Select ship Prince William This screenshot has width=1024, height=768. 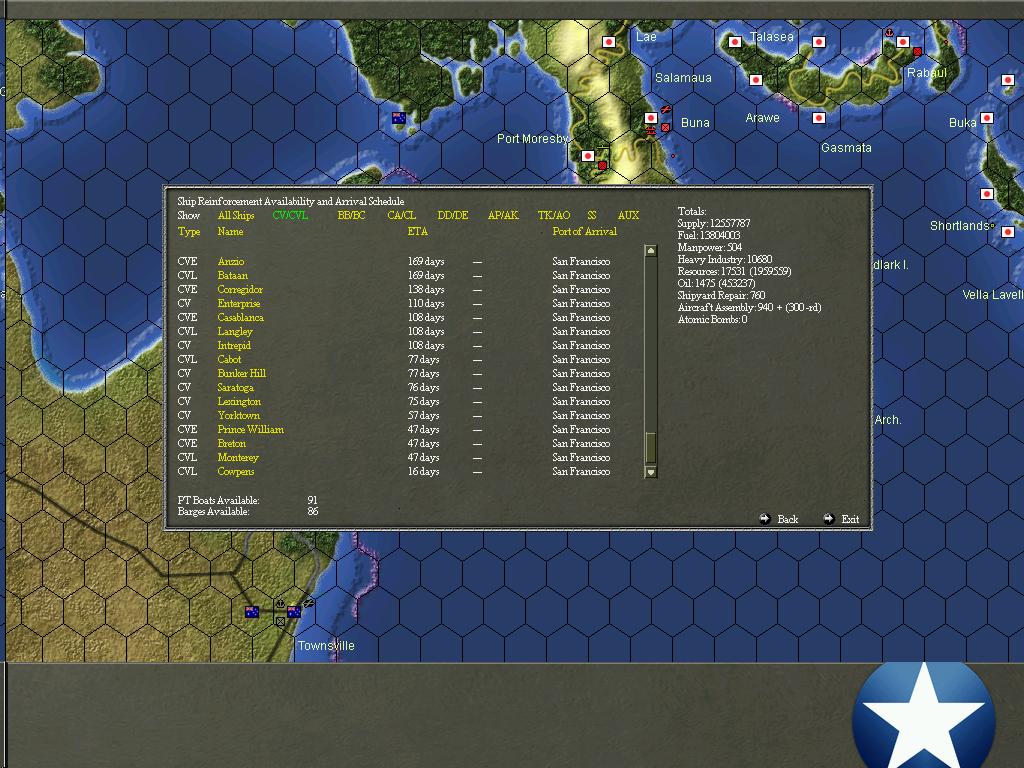tap(251, 430)
